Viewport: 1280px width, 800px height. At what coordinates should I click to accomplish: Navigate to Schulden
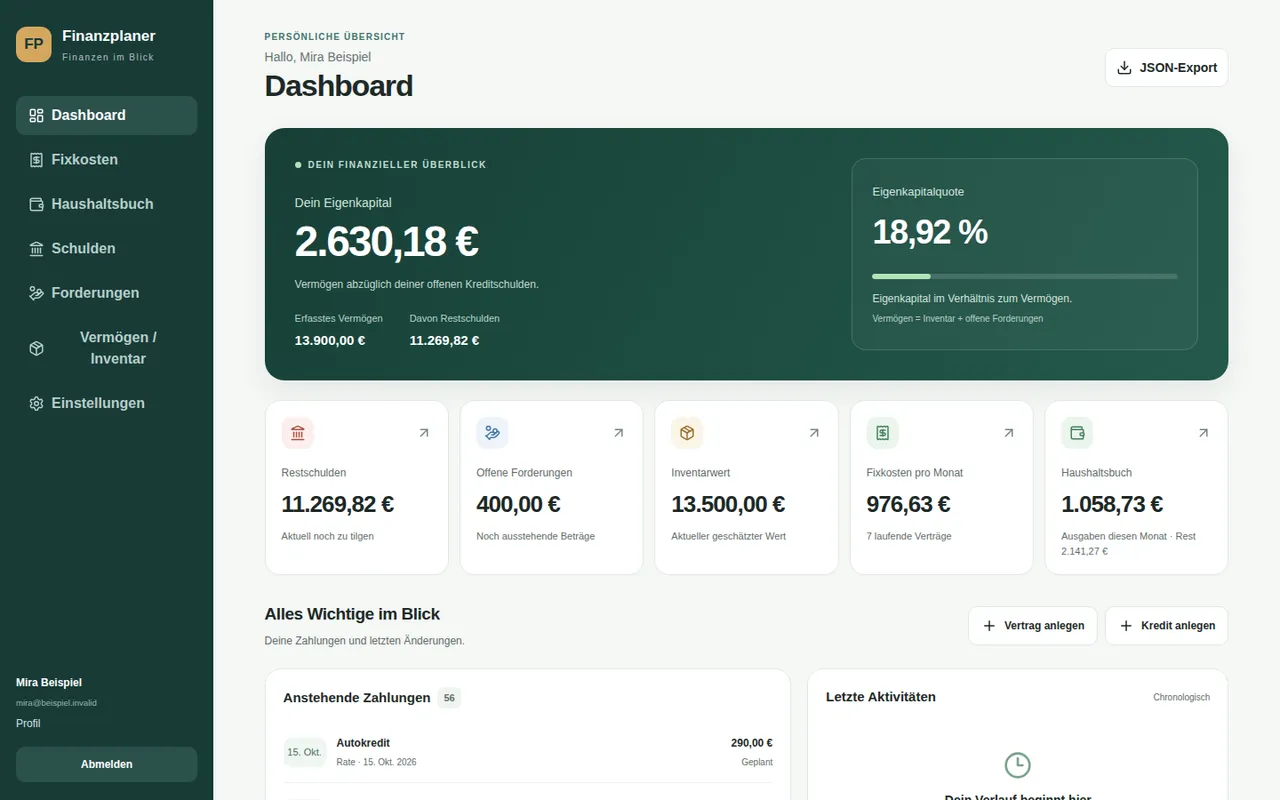point(106,248)
